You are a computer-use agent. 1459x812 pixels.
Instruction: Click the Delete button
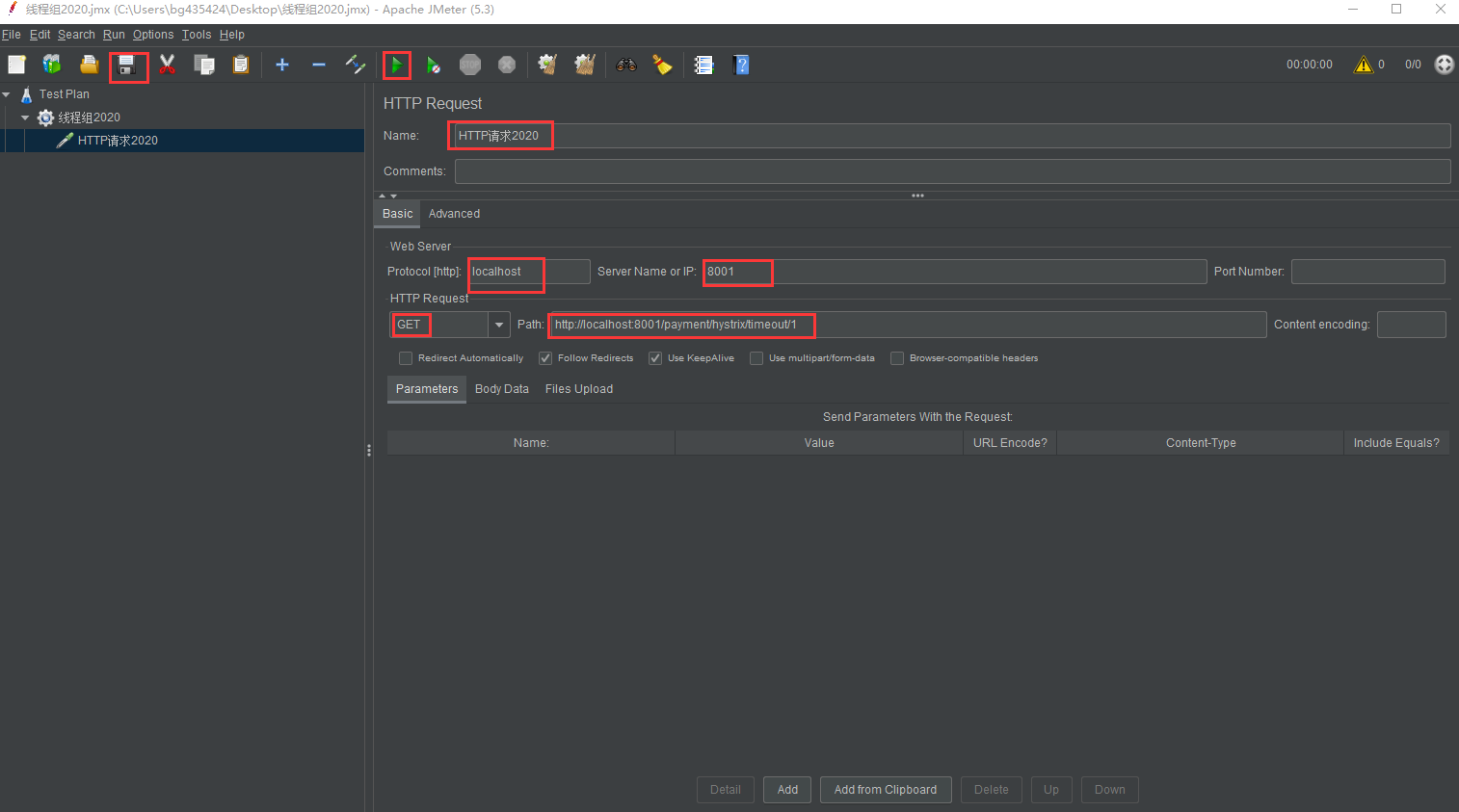tap(992, 790)
